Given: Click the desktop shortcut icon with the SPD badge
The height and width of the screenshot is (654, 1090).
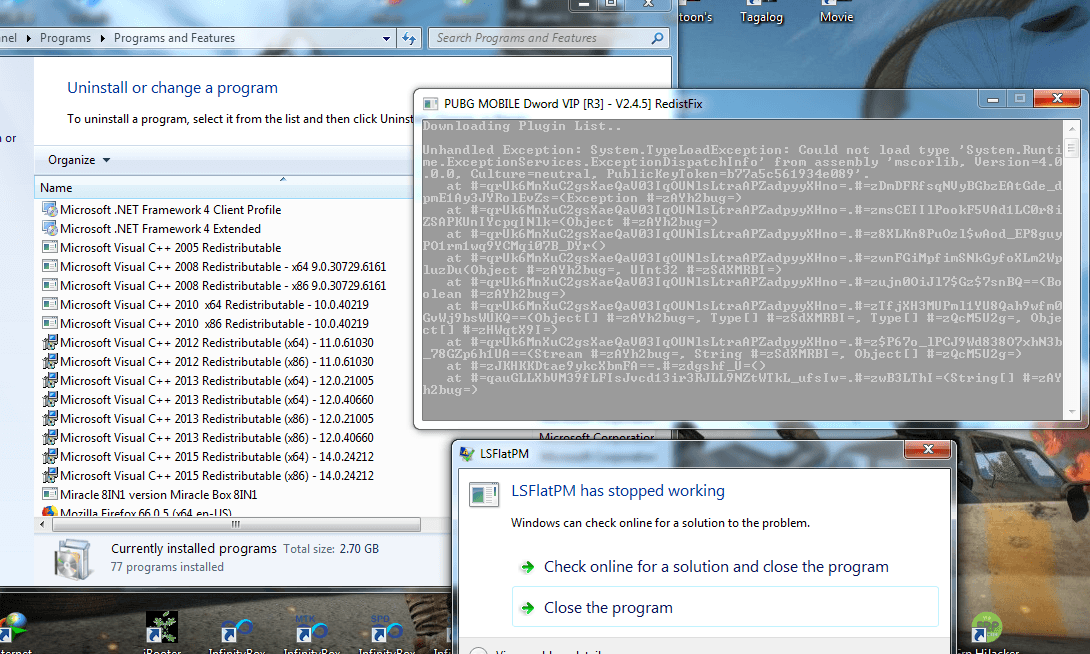Looking at the screenshot, I should (x=387, y=630).
